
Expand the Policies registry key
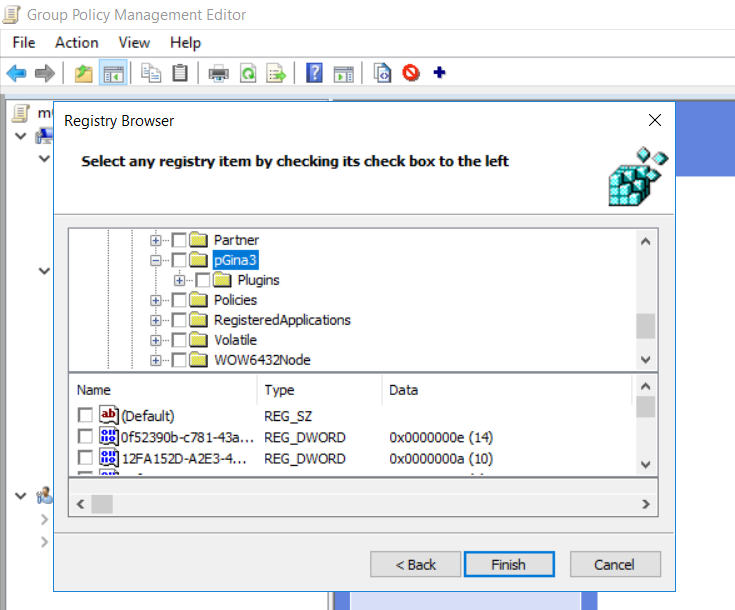pyautogui.click(x=156, y=300)
